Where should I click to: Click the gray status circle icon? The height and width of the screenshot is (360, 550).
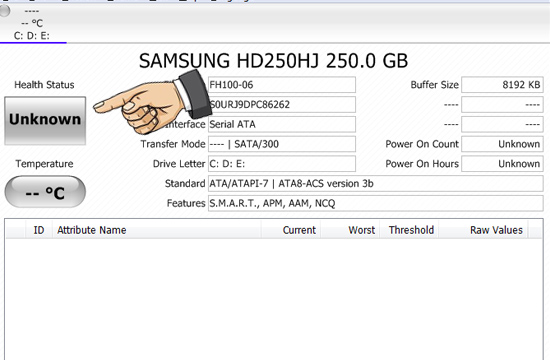[5, 11]
